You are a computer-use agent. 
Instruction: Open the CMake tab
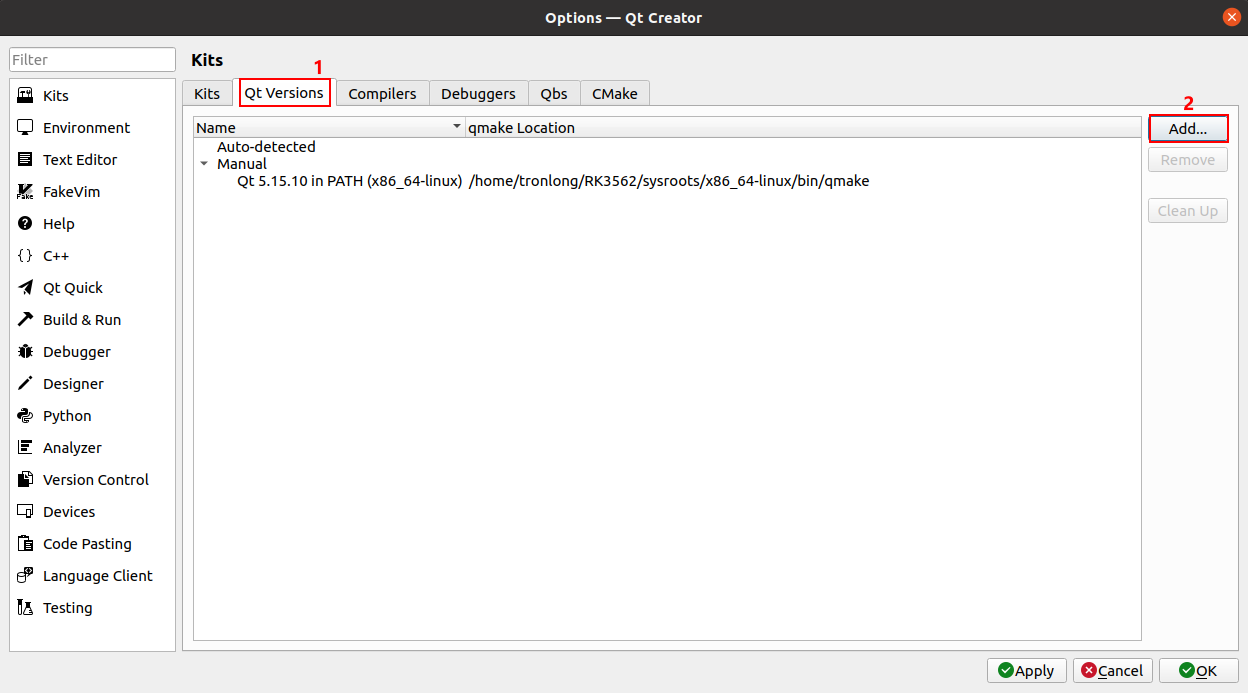coord(615,93)
